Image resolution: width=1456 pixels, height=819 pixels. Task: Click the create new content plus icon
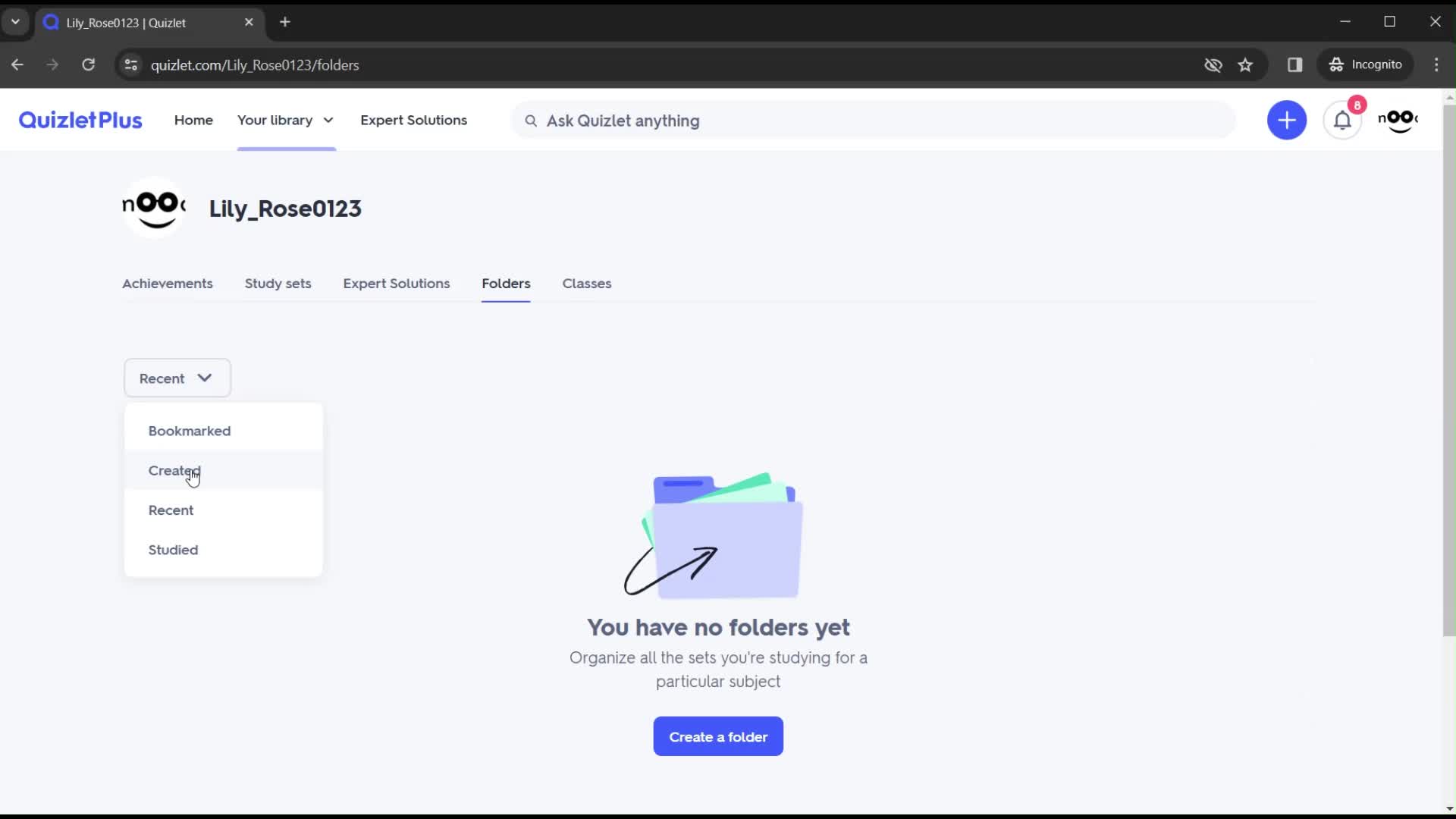click(x=1286, y=120)
